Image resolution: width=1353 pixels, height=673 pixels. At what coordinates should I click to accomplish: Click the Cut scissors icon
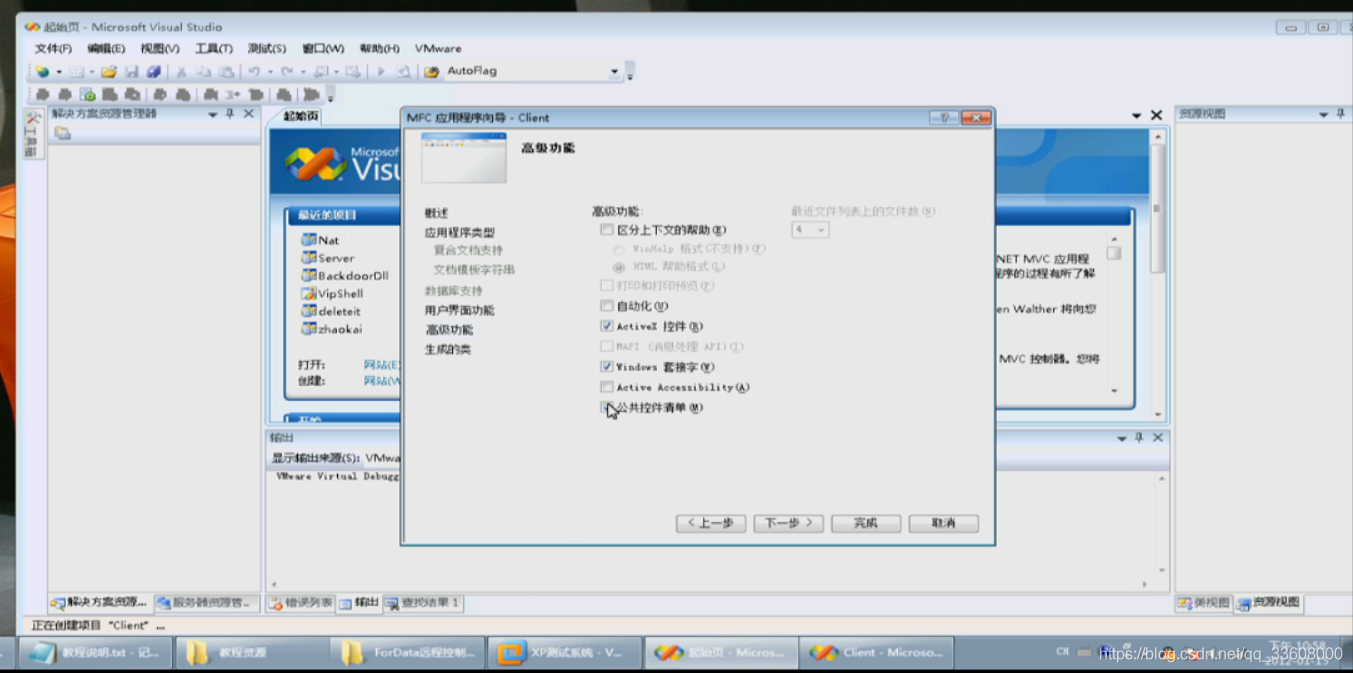point(181,72)
